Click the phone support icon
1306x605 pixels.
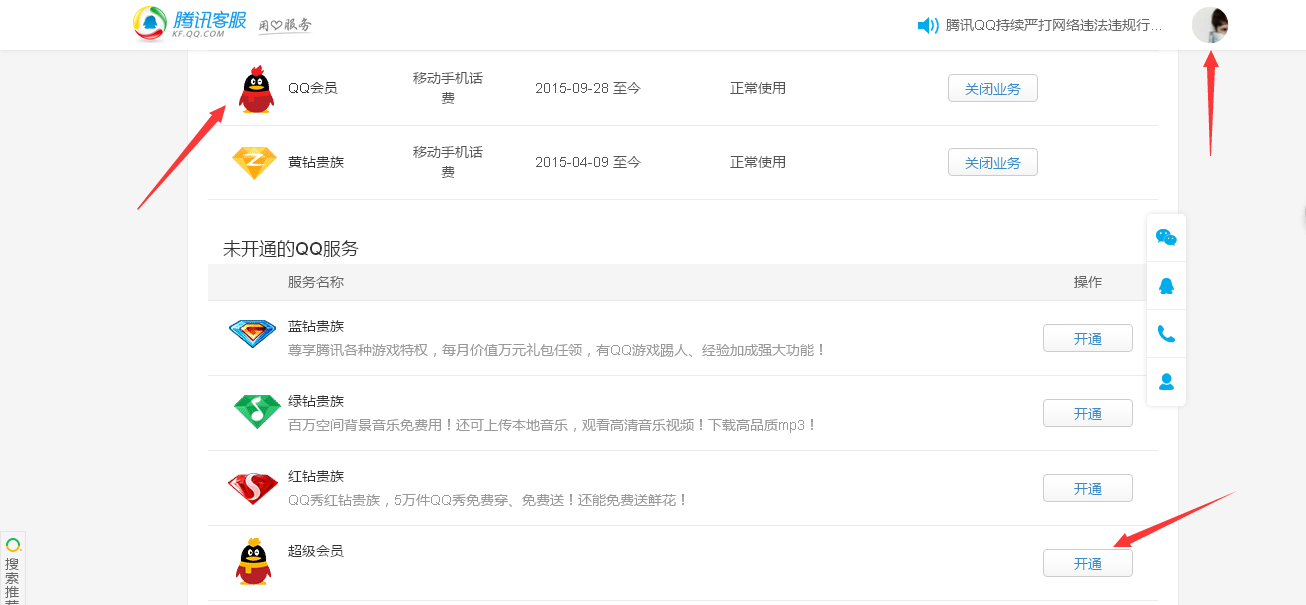click(1166, 334)
